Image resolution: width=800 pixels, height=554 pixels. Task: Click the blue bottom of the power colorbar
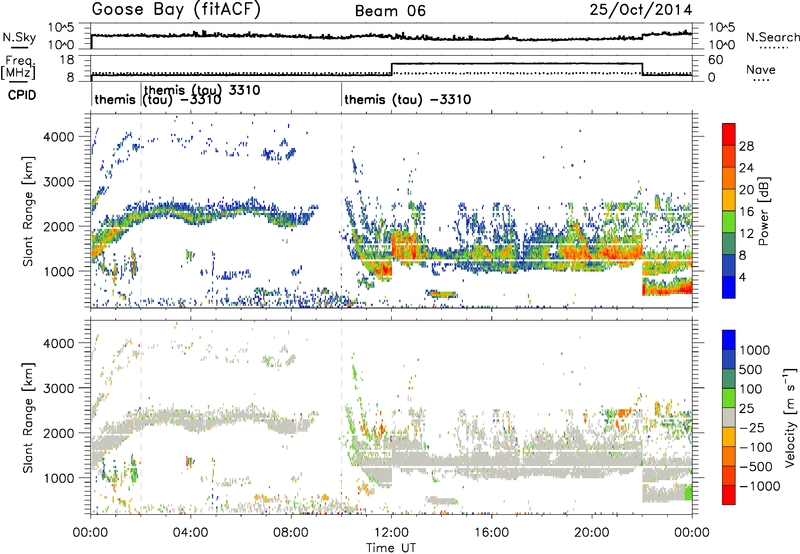729,287
